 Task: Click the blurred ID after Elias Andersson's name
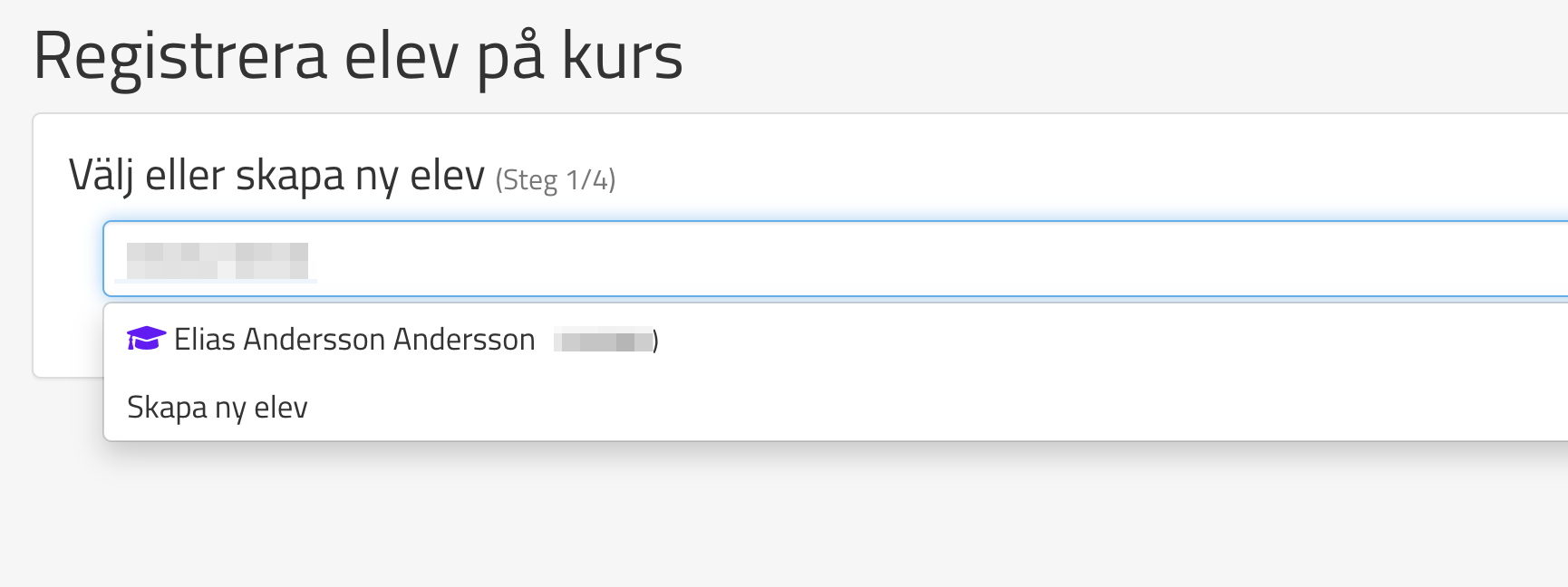[603, 342]
